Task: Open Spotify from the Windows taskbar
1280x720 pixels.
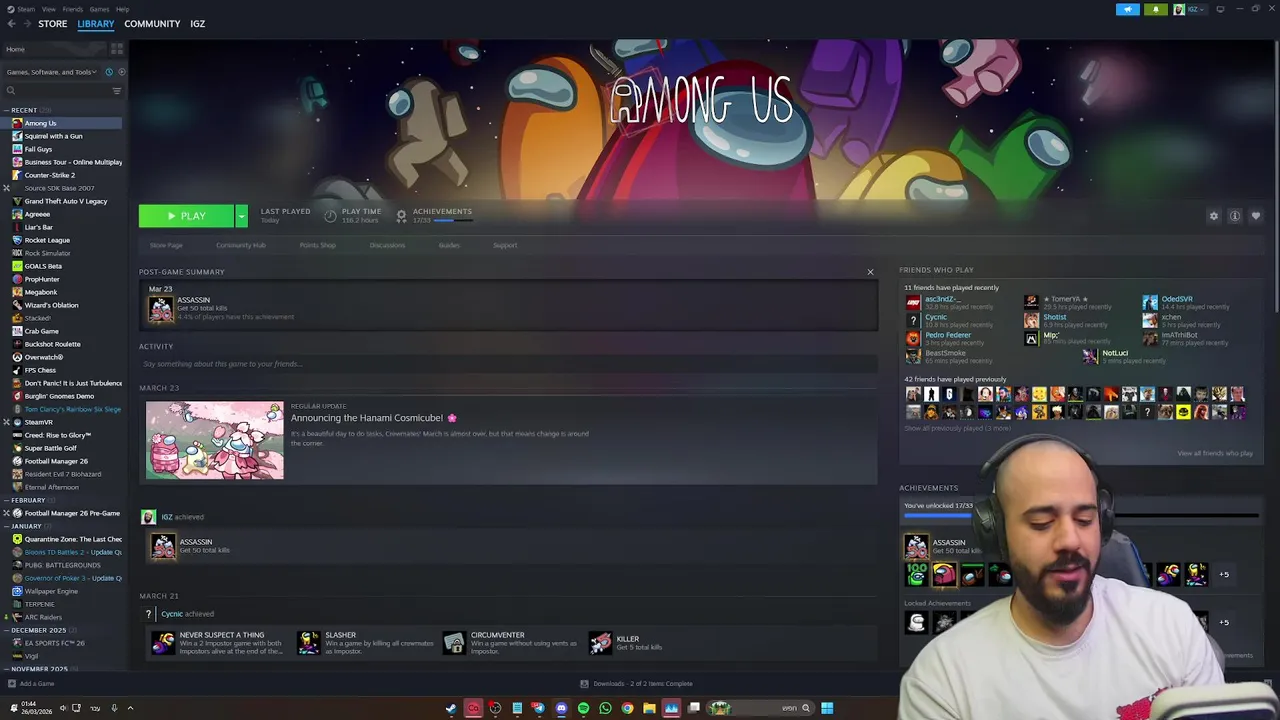Action: [x=583, y=708]
